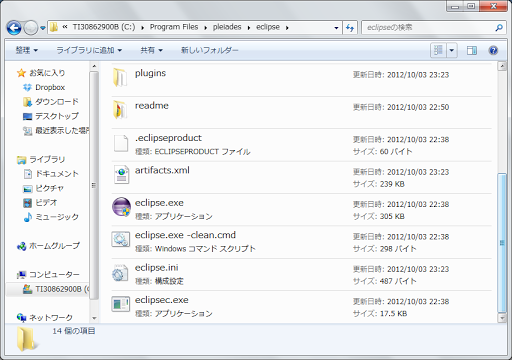Open the 整理 (Organize) menu

click(x=27, y=50)
